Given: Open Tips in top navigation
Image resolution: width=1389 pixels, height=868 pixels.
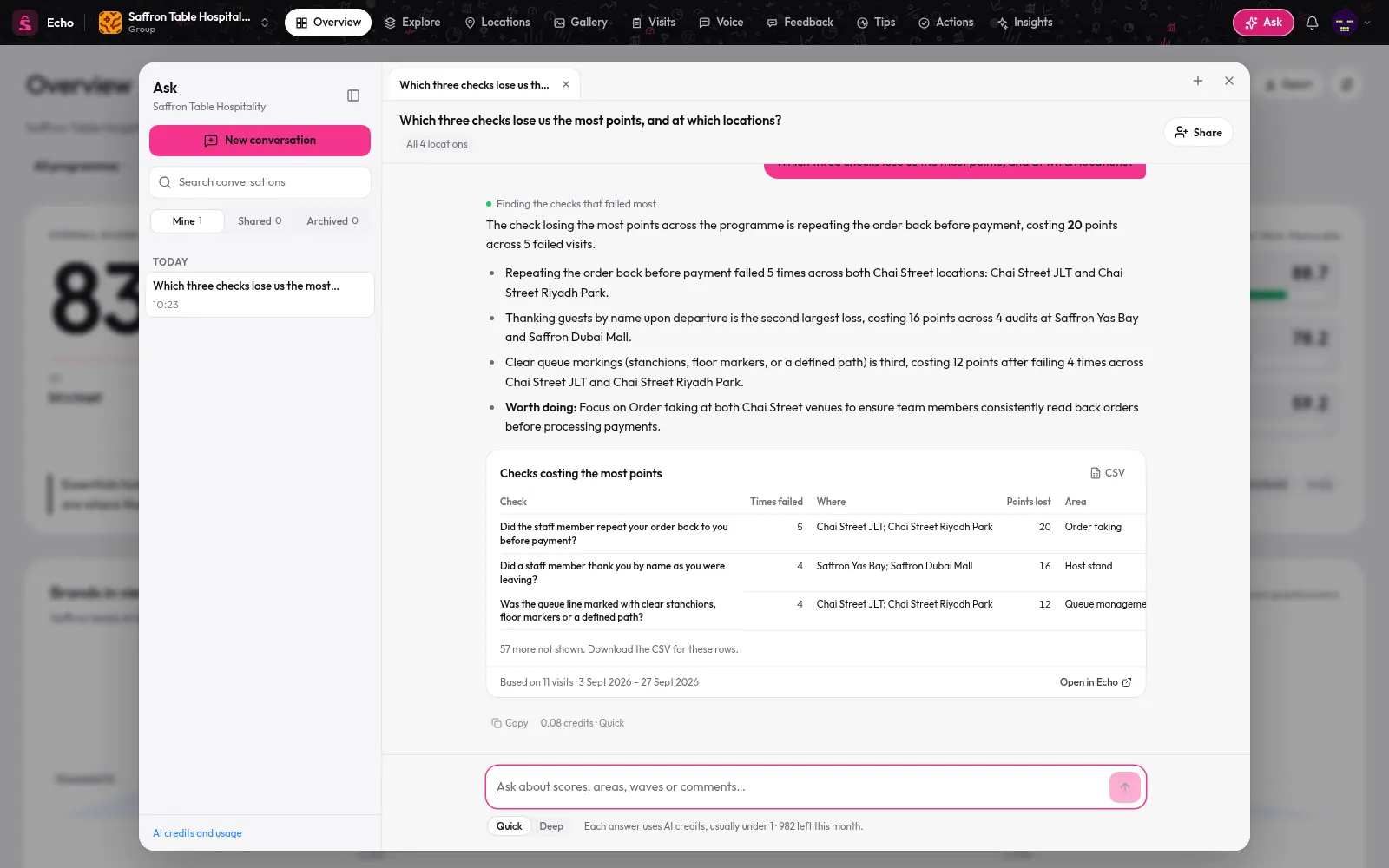Looking at the screenshot, I should click(876, 23).
